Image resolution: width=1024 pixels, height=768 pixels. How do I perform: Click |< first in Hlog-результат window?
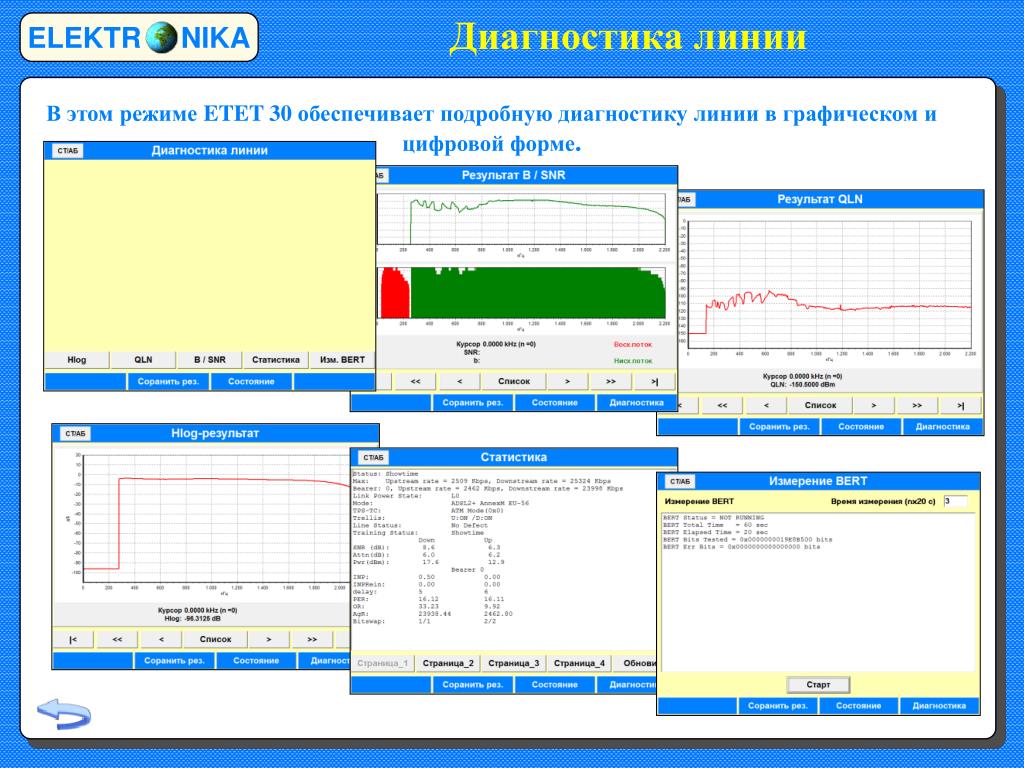73,639
